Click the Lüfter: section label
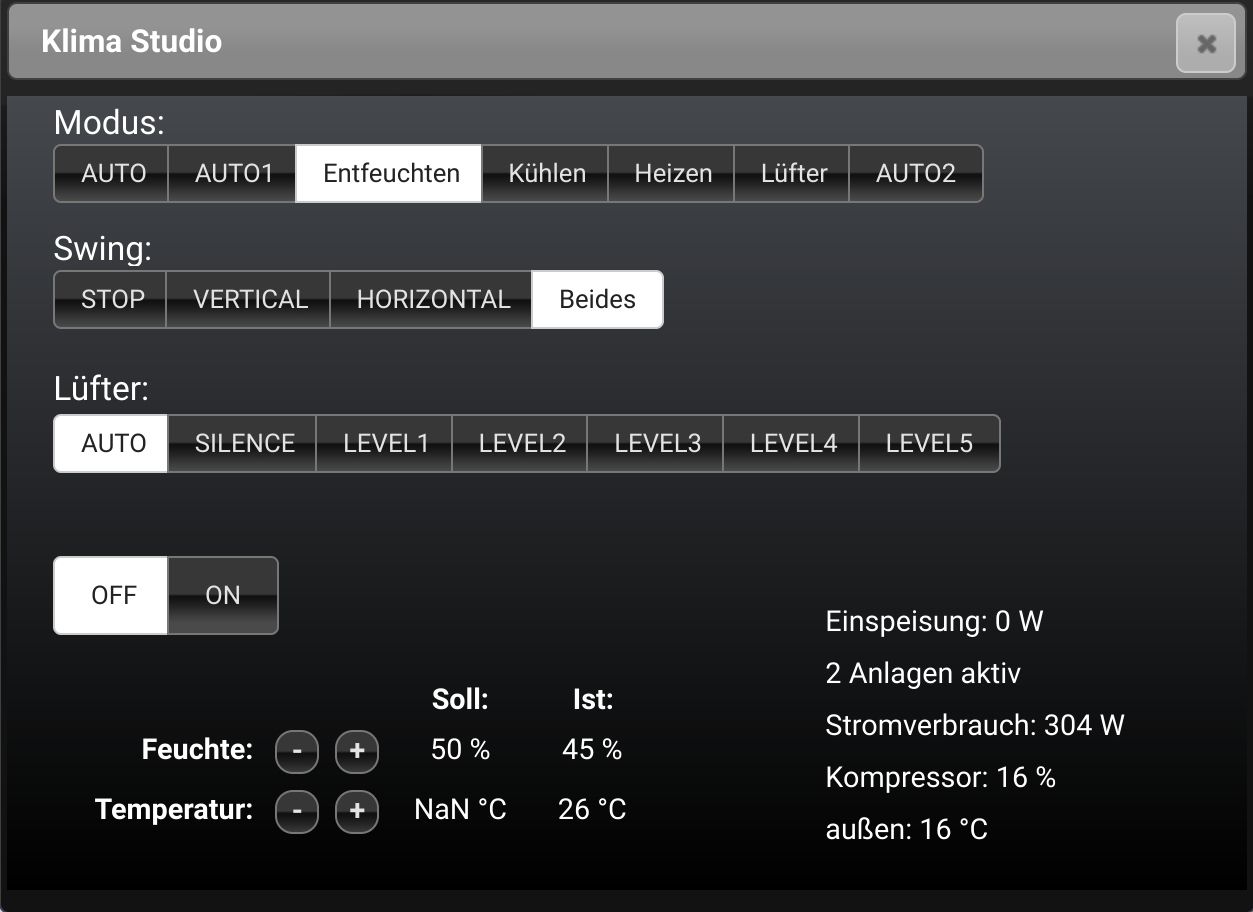1253x912 pixels. point(101,389)
